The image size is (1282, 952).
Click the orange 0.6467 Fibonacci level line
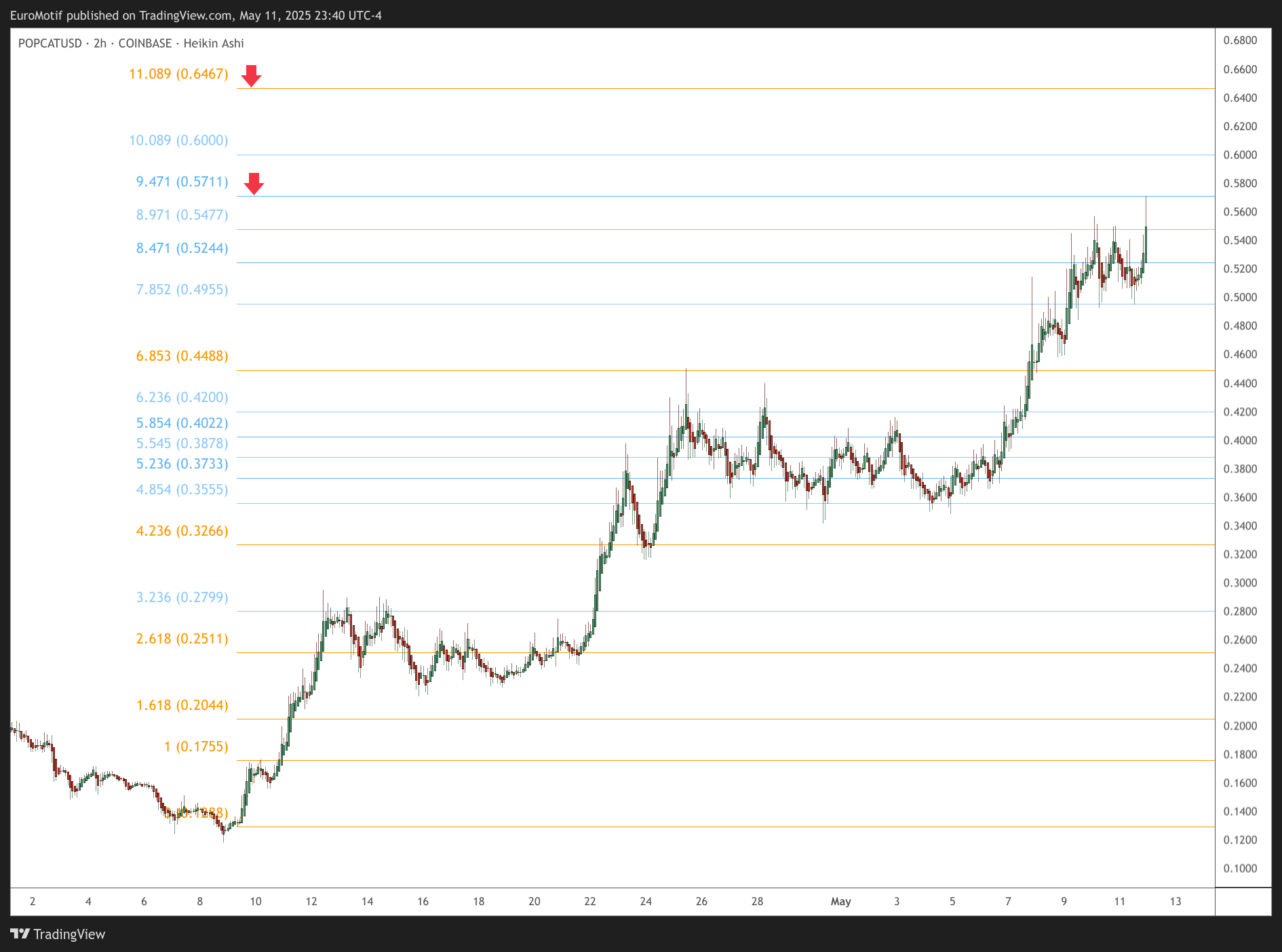coord(726,88)
